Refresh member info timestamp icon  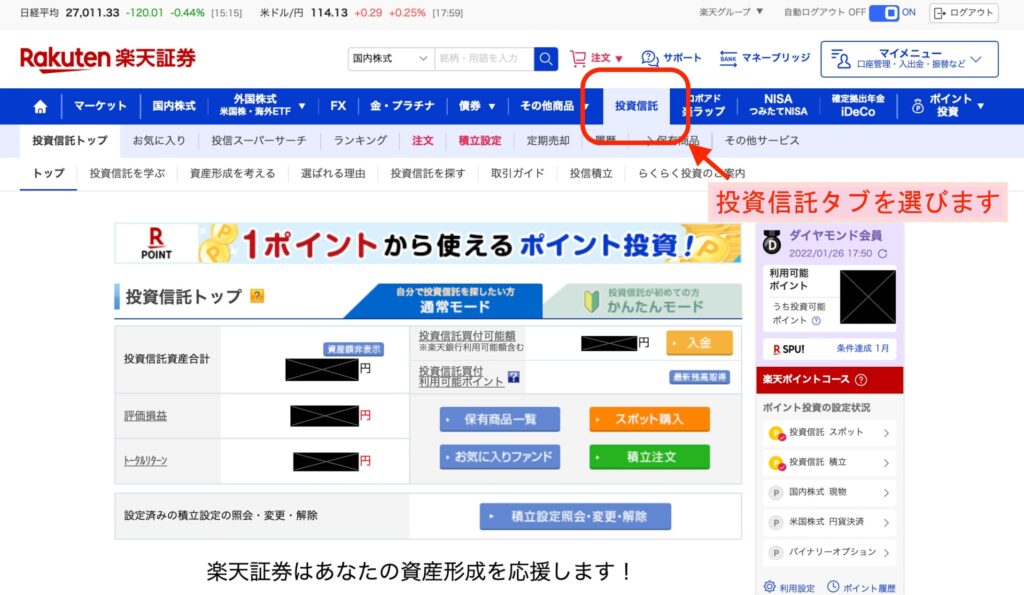[x=882, y=253]
